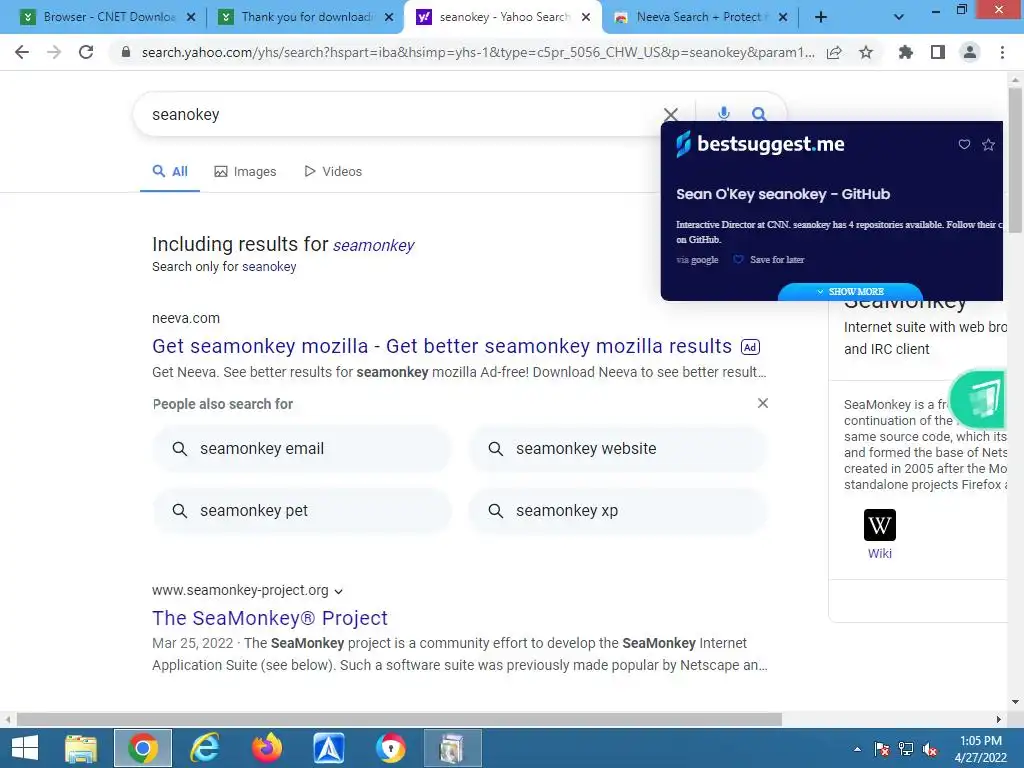Show hidden system tray icons
This screenshot has width=1024, height=768.
tap(857, 750)
